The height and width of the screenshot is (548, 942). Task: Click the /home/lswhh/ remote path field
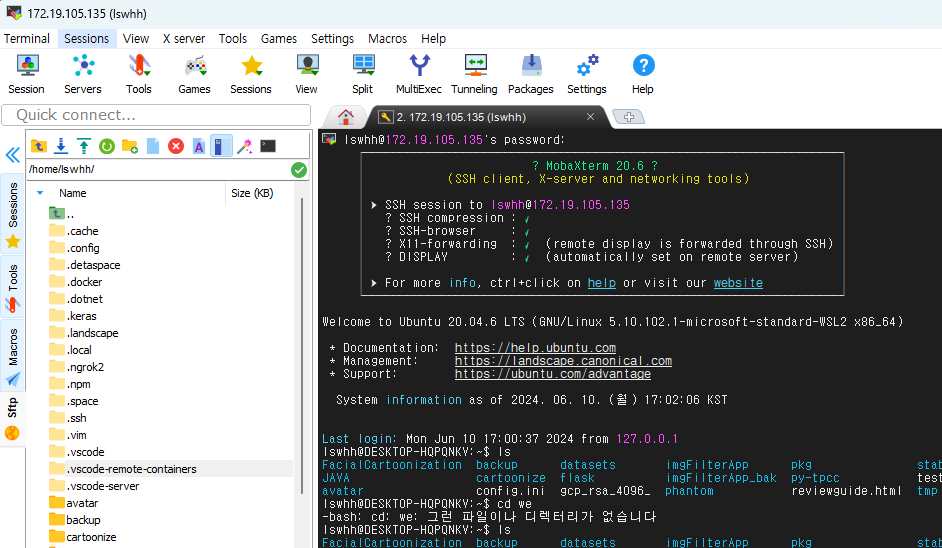(159, 169)
